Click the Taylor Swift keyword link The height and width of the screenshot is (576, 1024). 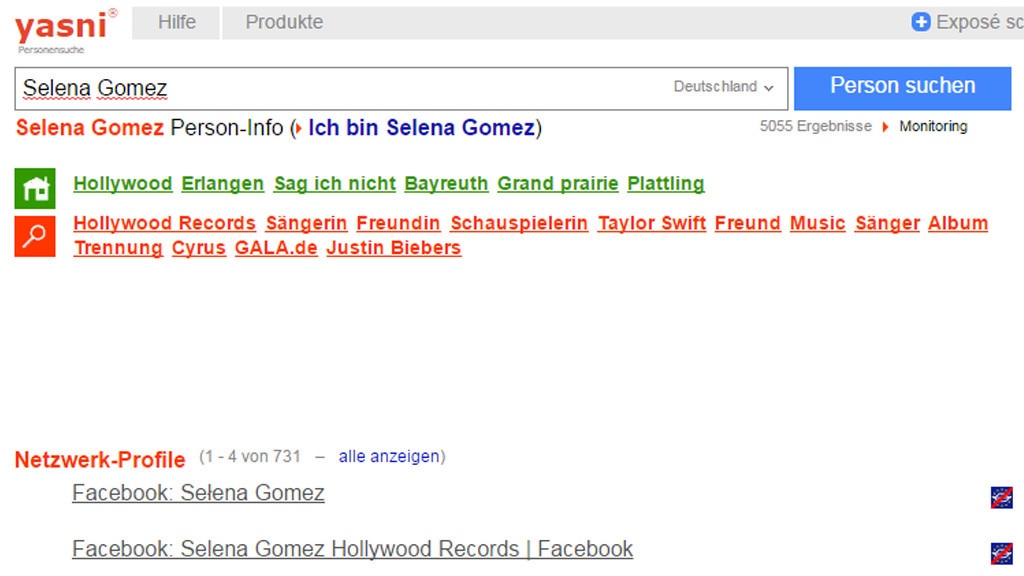651,223
